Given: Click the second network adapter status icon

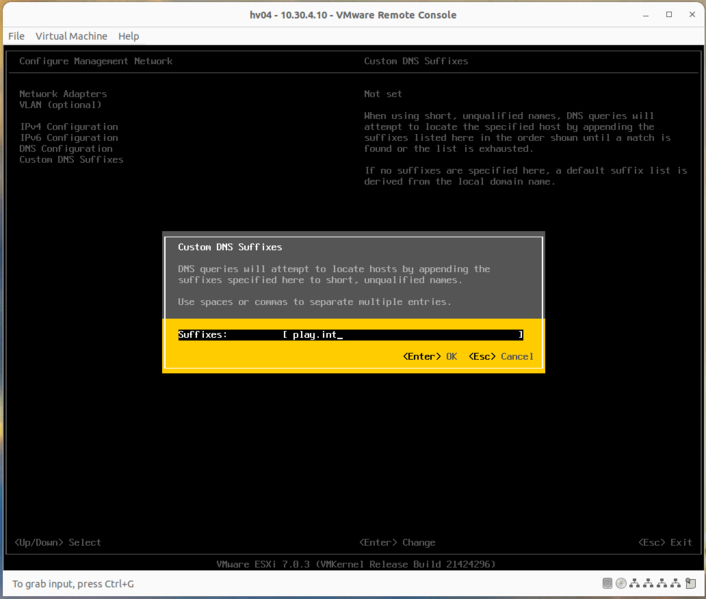Looking at the screenshot, I should point(649,583).
